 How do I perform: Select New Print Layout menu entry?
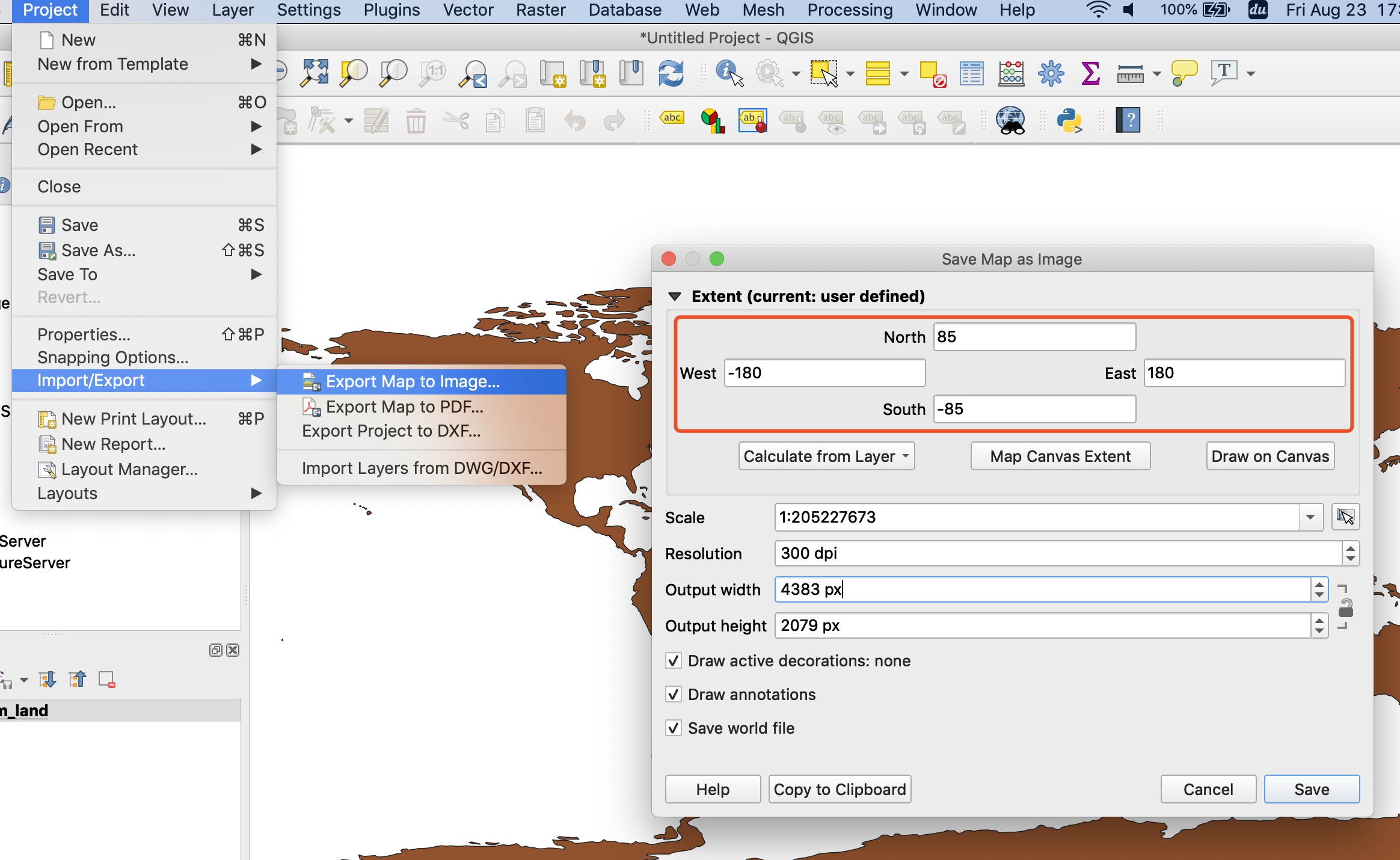pos(144,419)
